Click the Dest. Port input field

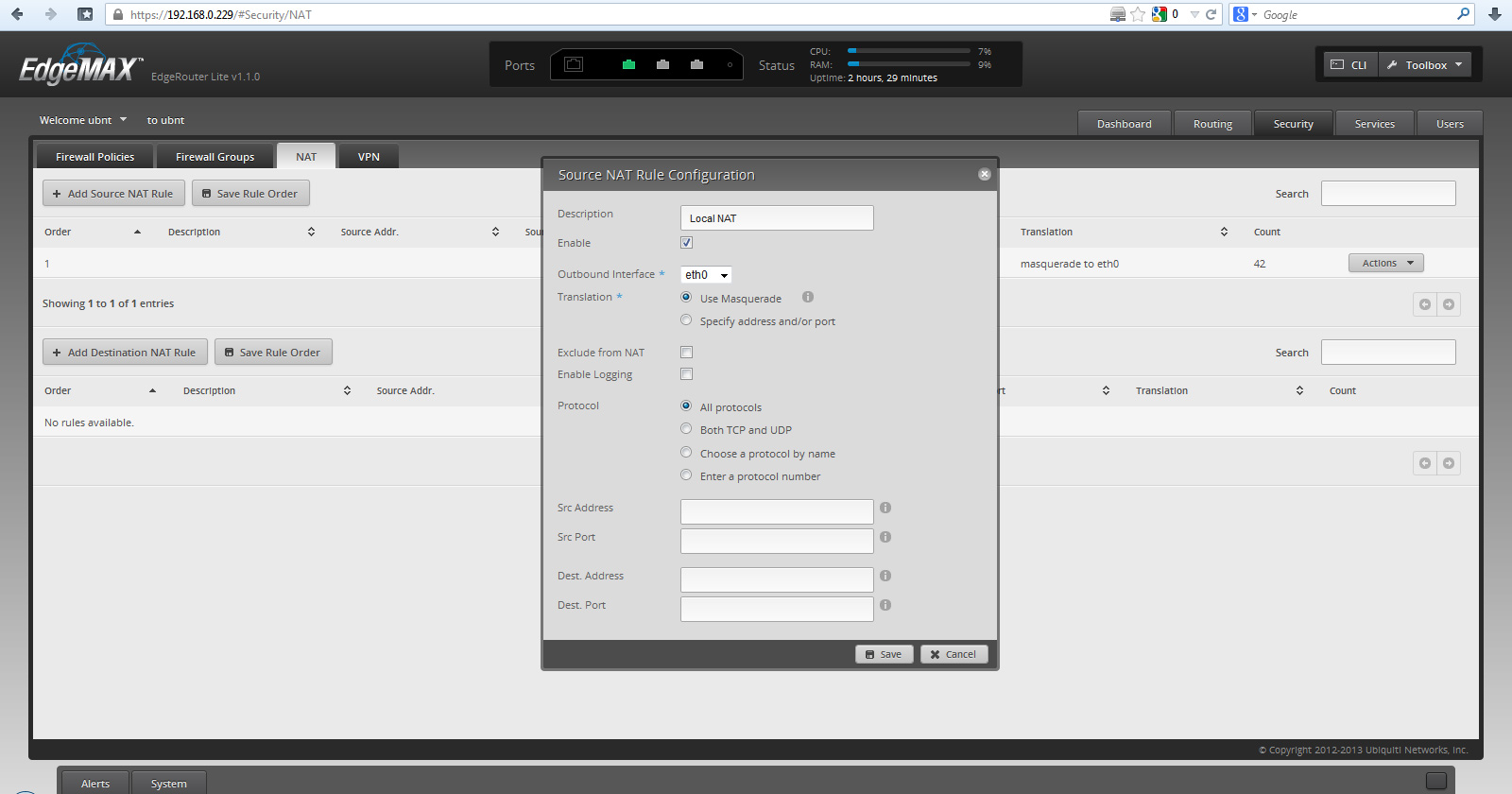coord(777,609)
